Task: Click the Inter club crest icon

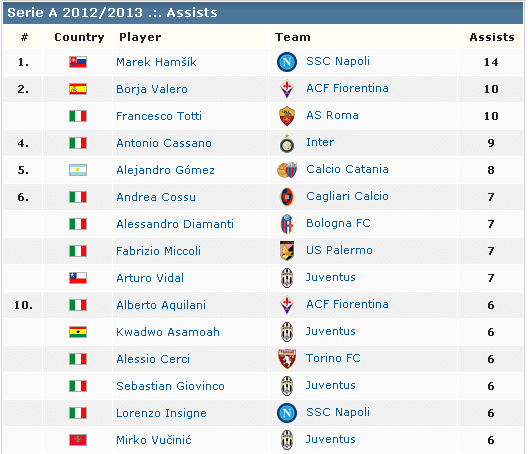Action: [x=287, y=144]
